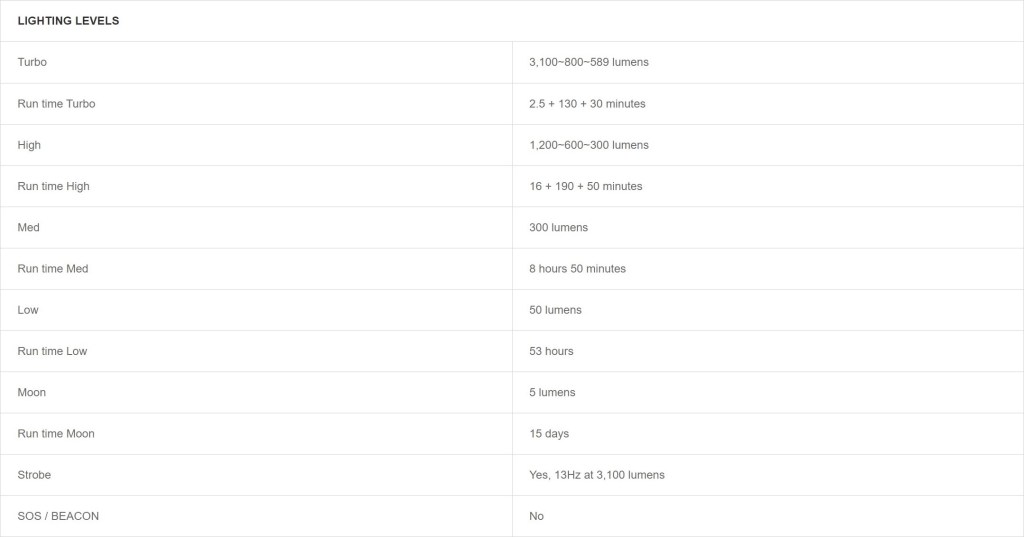Click the LIGHTING LEVELS table header
The width and height of the screenshot is (1024, 537).
(x=68, y=21)
